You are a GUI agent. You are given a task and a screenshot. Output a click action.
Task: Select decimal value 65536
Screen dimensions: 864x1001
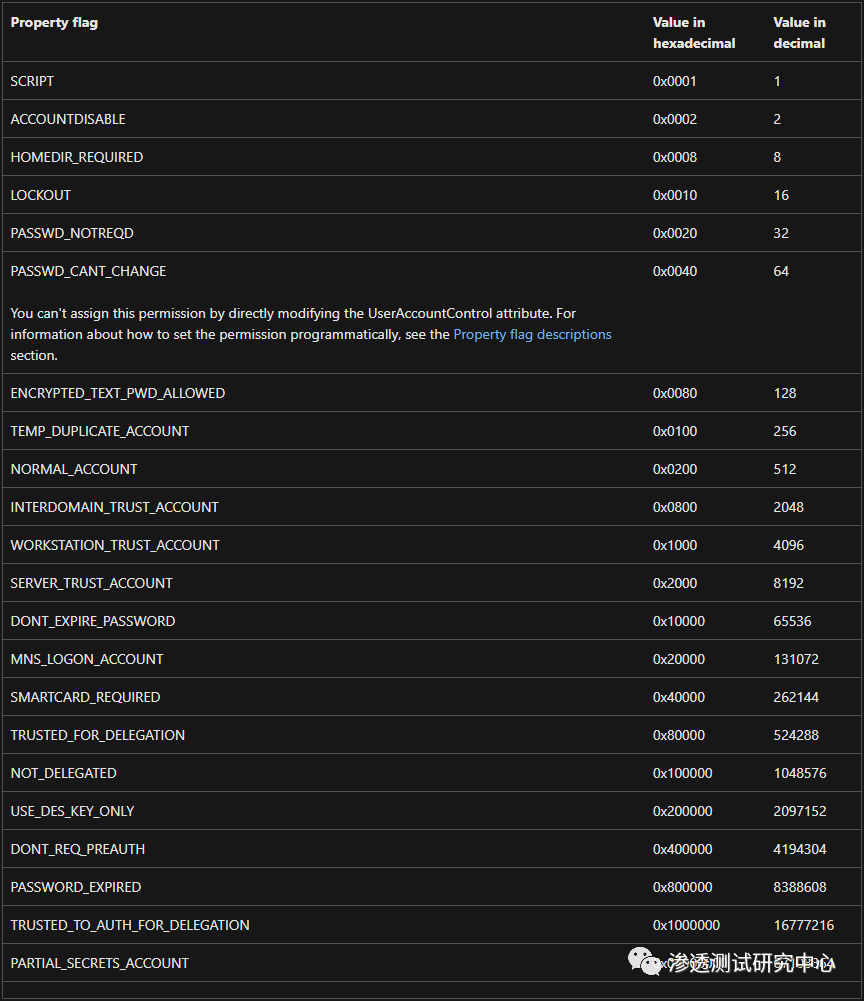(x=792, y=621)
